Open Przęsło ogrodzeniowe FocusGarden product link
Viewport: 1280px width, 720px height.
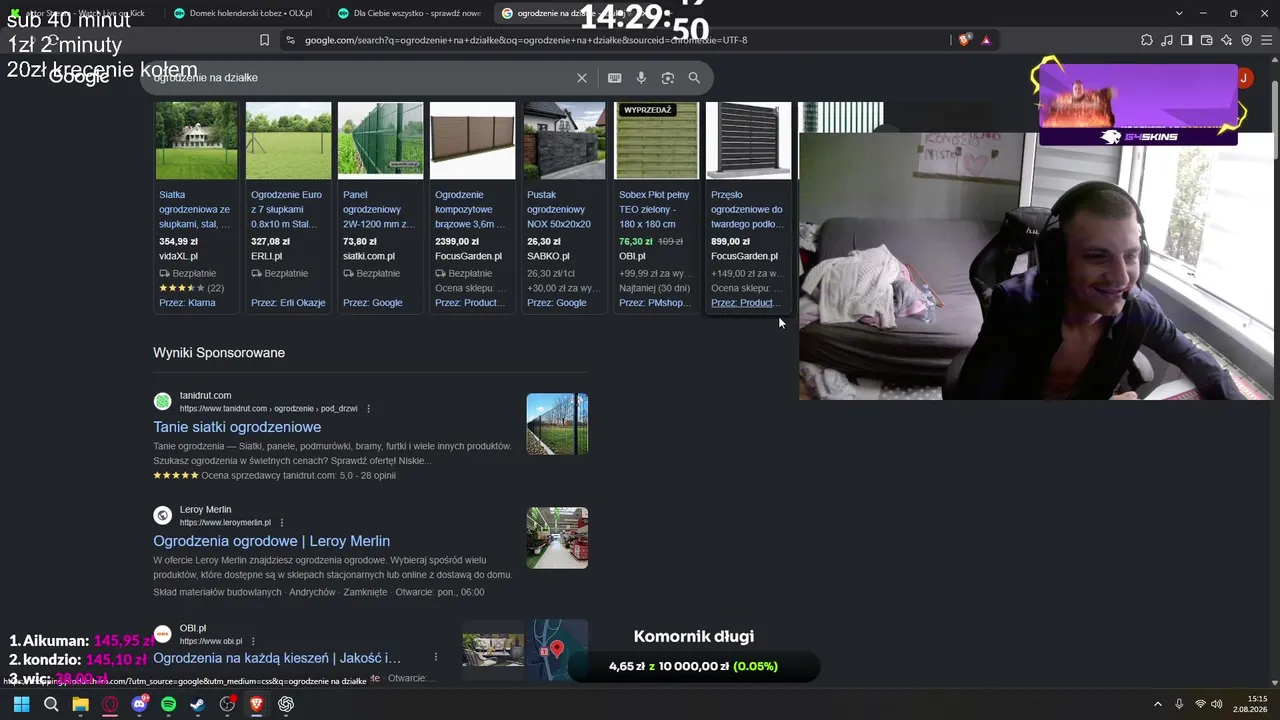tap(747, 209)
